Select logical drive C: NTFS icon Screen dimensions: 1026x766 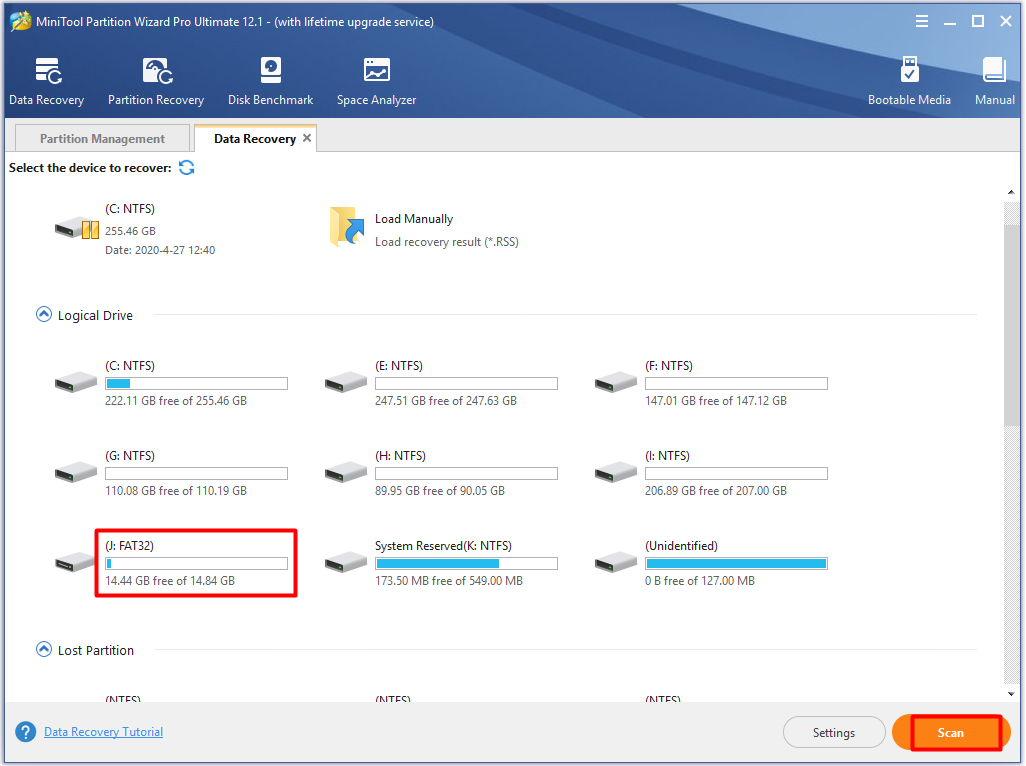[76, 382]
